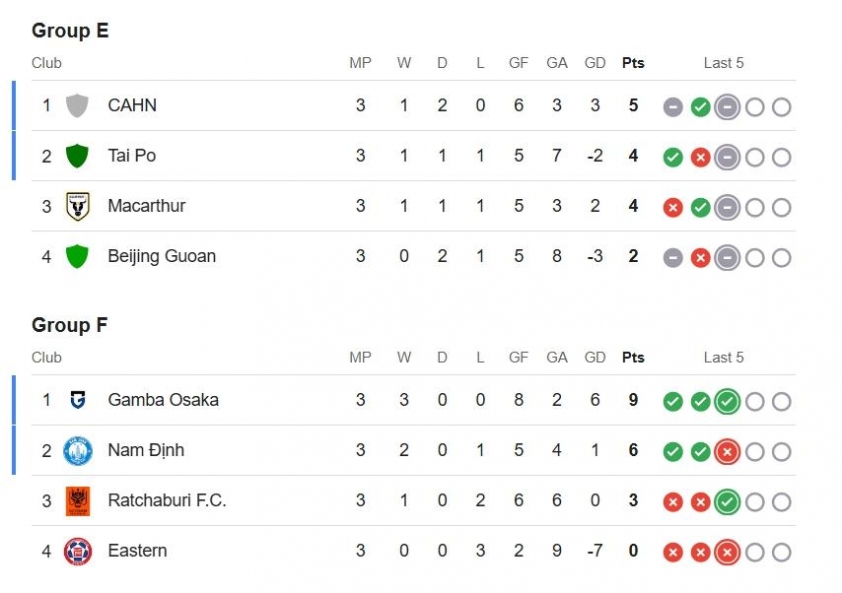Click the CAHN club crest icon
Viewport: 842px width, 593px height.
click(x=77, y=105)
